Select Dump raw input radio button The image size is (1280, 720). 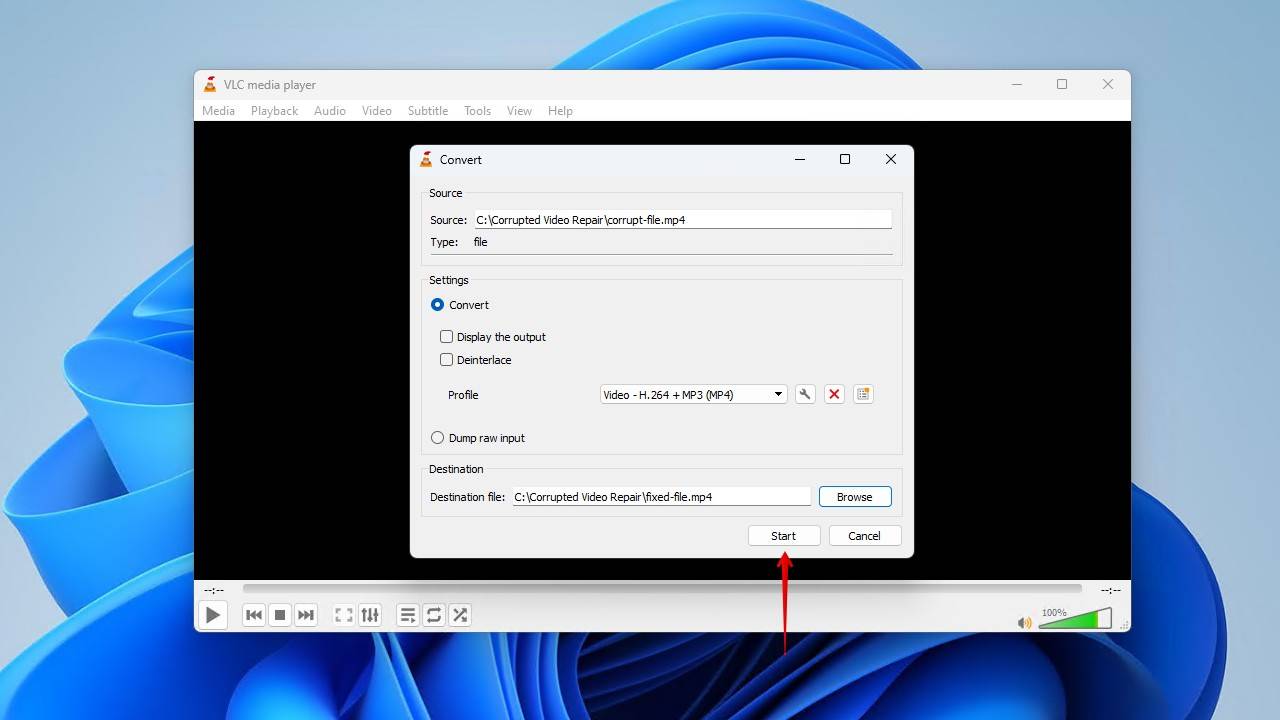click(x=437, y=438)
